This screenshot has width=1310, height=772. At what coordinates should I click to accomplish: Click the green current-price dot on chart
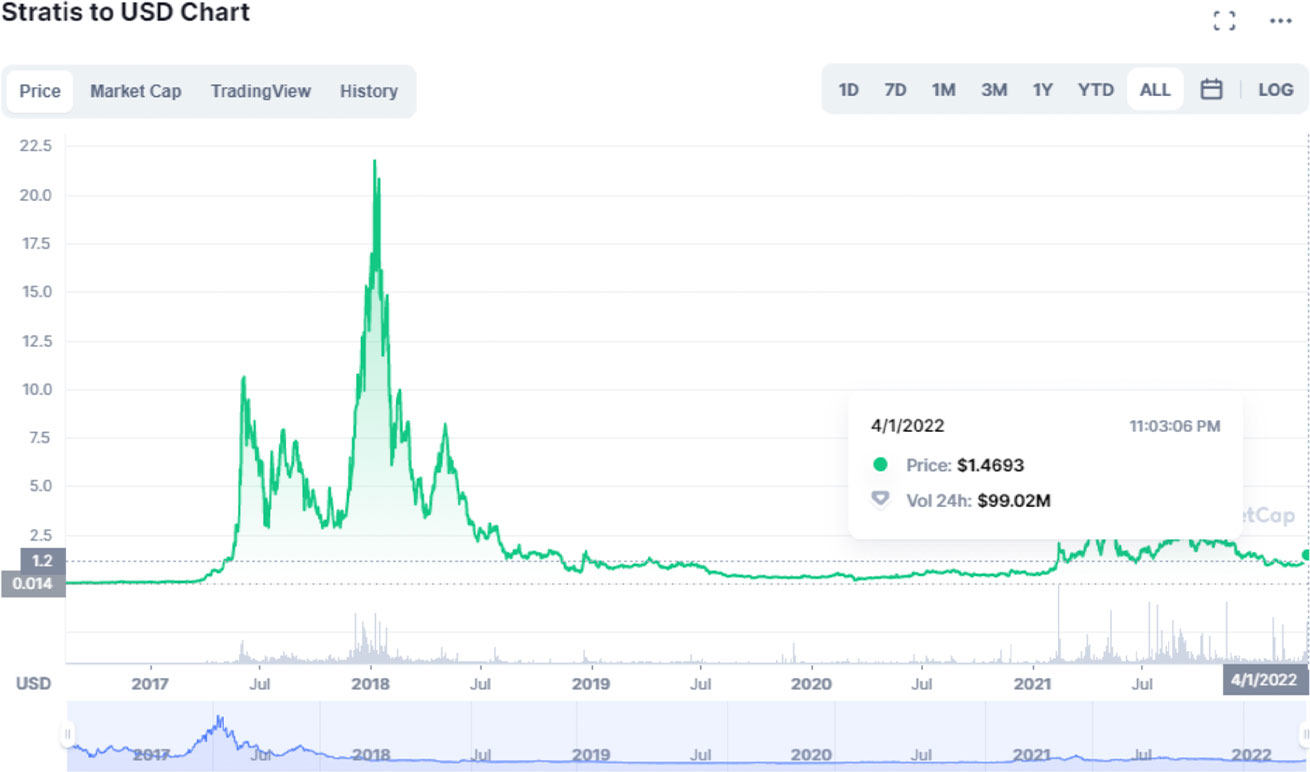[1305, 555]
